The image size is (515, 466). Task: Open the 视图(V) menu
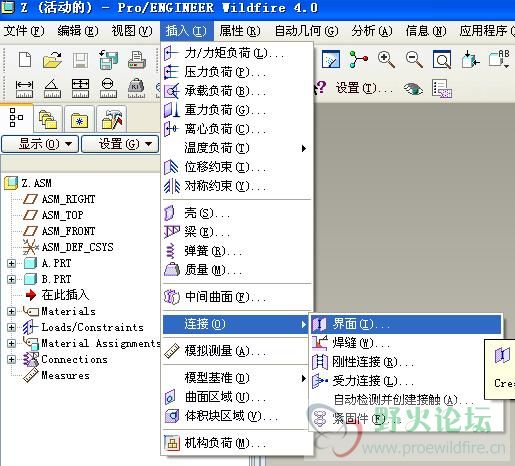click(132, 31)
